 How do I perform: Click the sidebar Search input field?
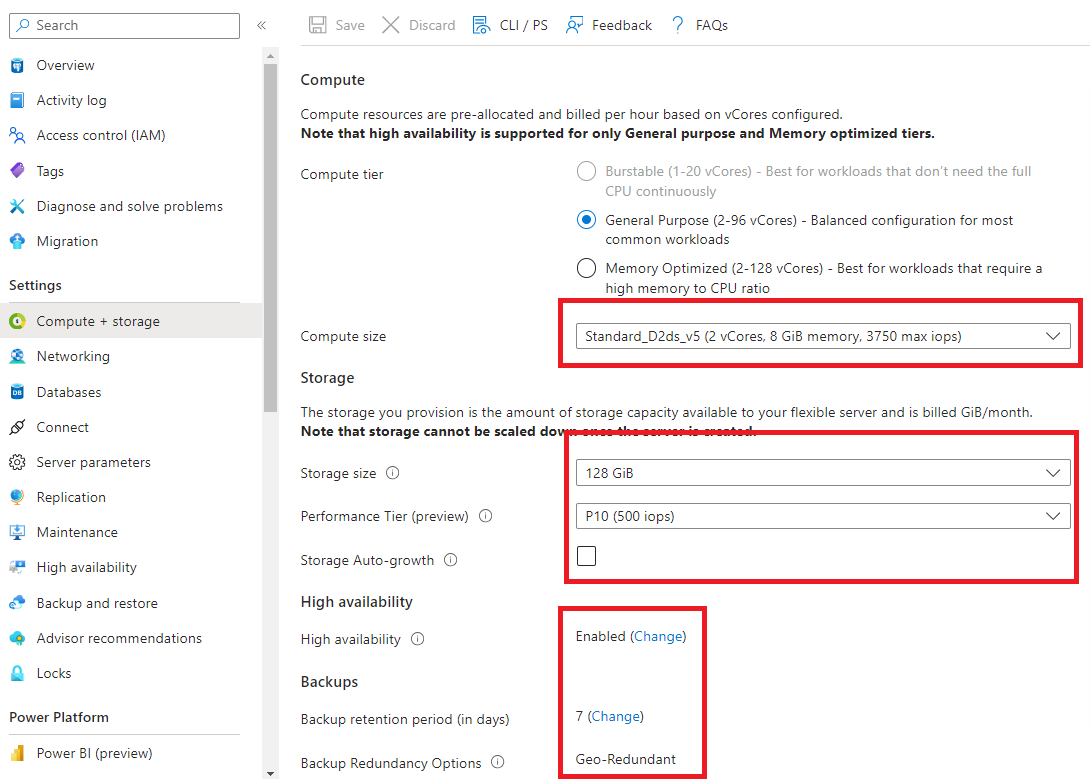(x=124, y=26)
